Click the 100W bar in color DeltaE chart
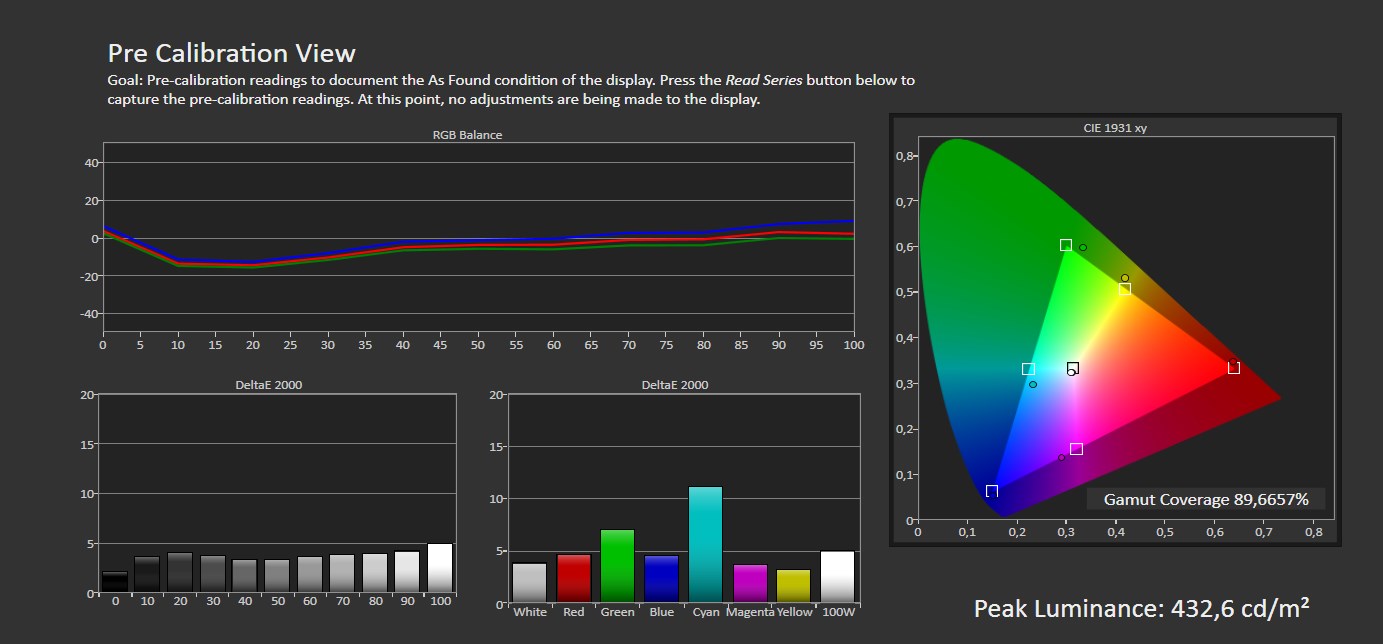Image resolution: width=1383 pixels, height=644 pixels. click(x=837, y=576)
